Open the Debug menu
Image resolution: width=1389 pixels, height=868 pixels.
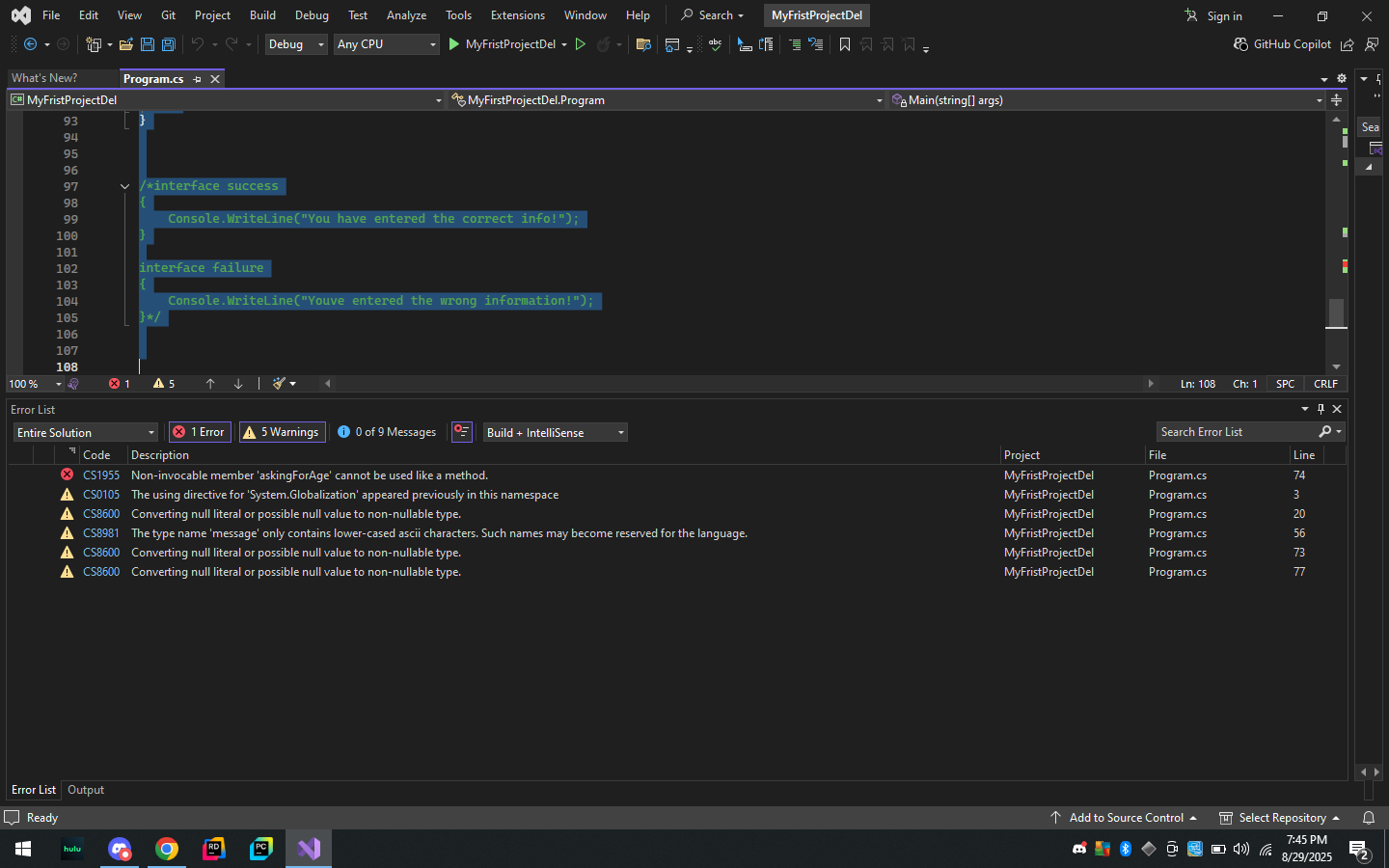tap(312, 15)
